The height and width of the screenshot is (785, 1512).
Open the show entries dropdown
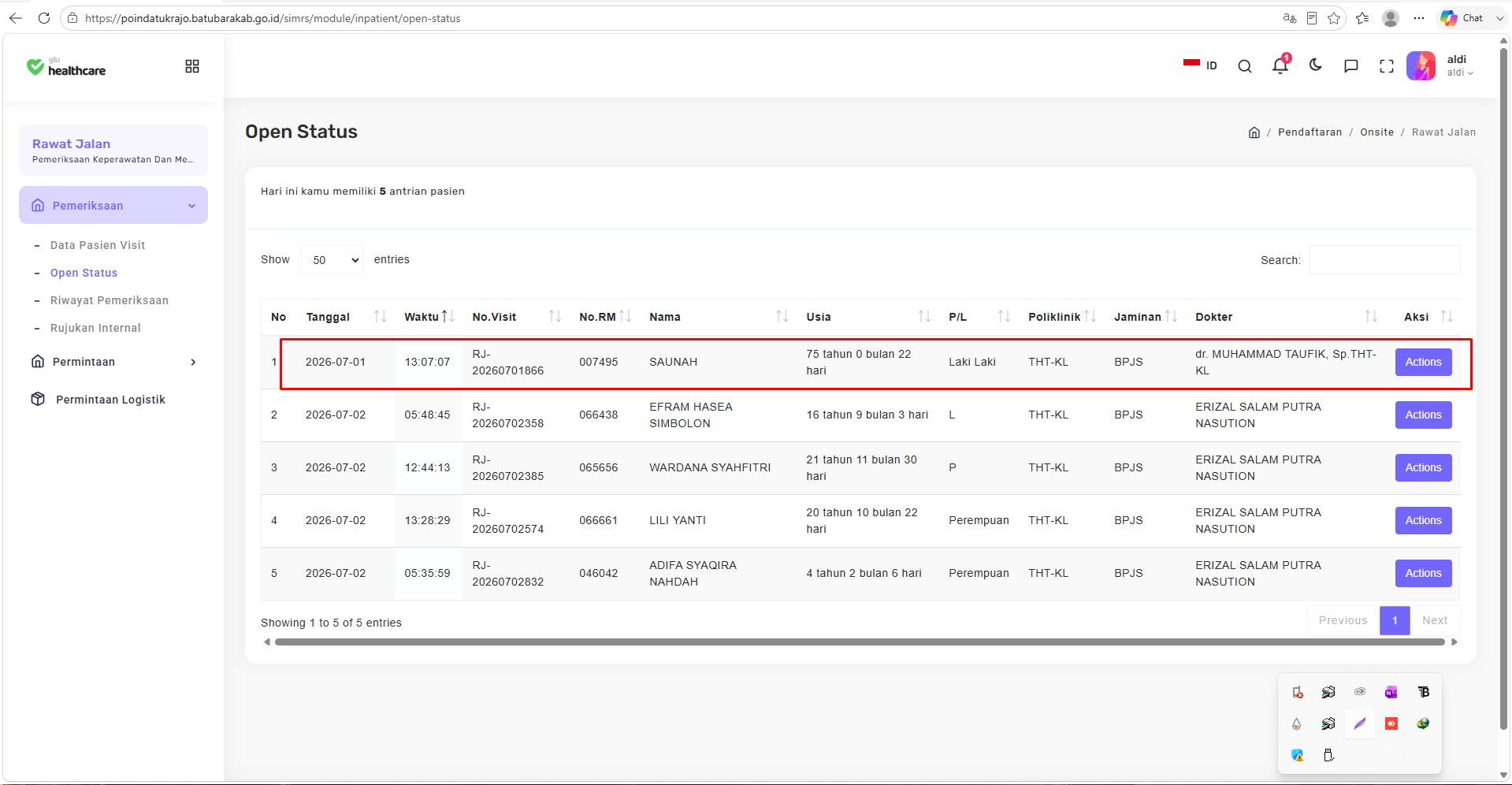tap(332, 260)
